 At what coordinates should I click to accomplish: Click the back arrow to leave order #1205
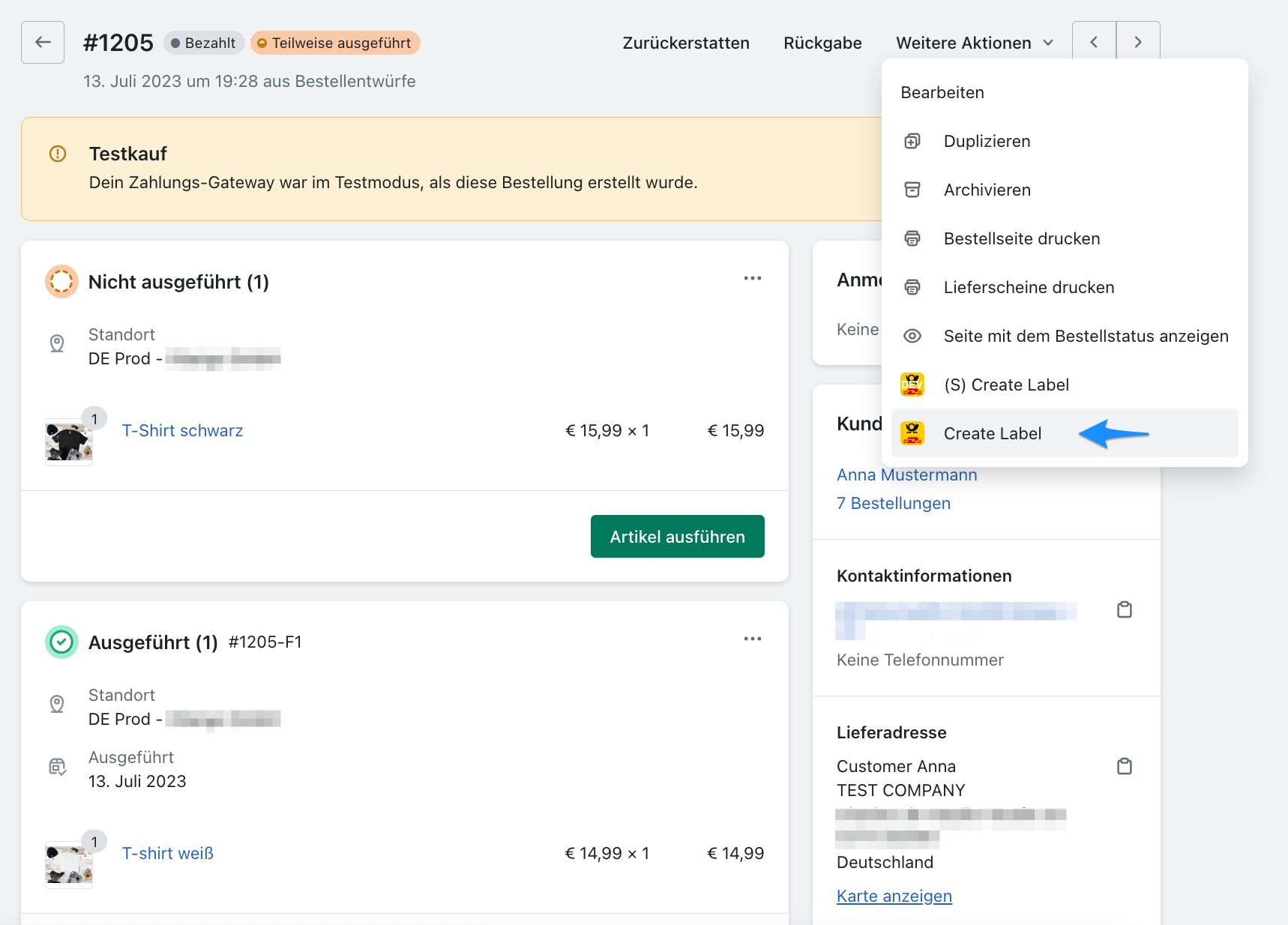tap(42, 42)
